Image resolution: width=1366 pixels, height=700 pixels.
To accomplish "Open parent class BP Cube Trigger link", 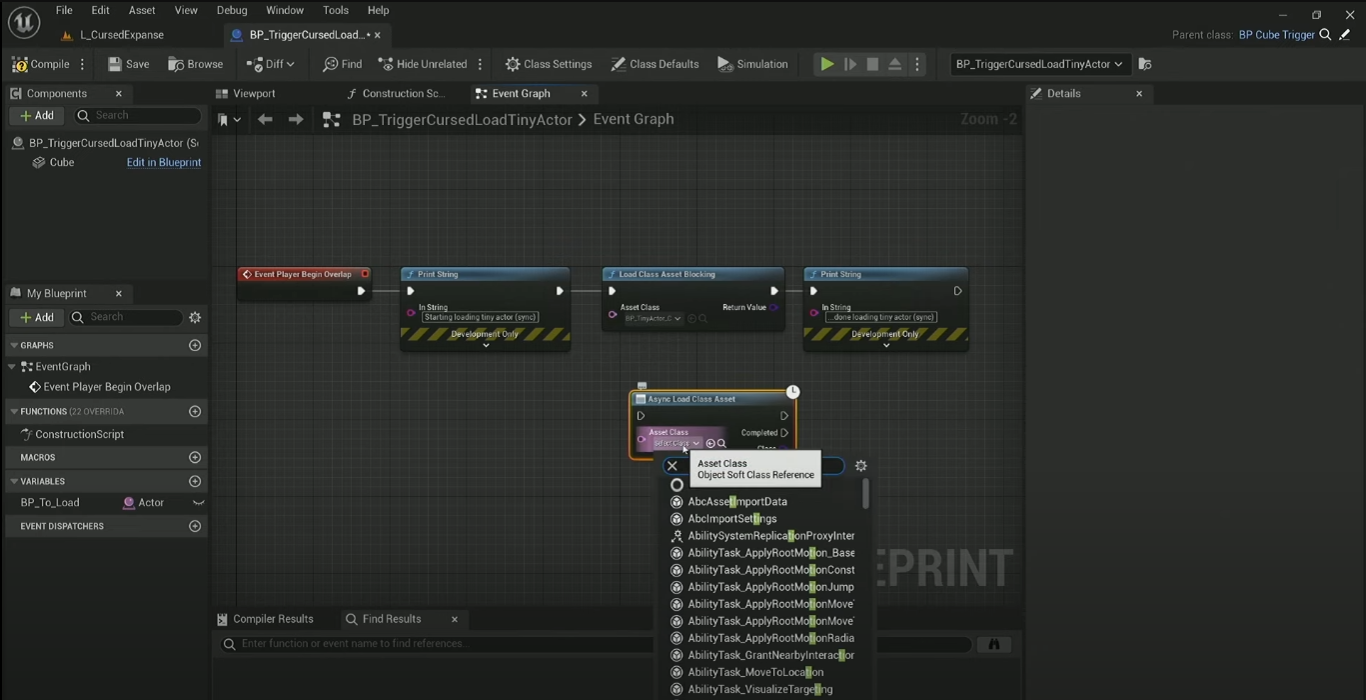I will pyautogui.click(x=1276, y=35).
